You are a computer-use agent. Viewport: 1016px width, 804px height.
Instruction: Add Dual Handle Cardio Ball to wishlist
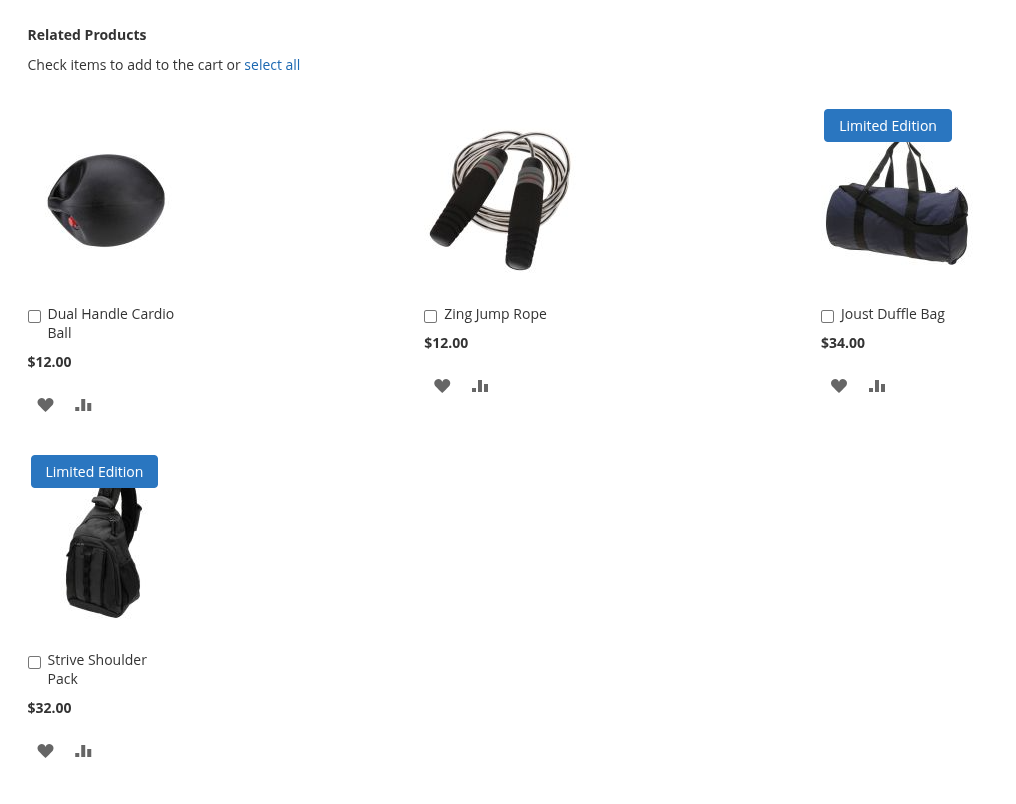pos(45,405)
